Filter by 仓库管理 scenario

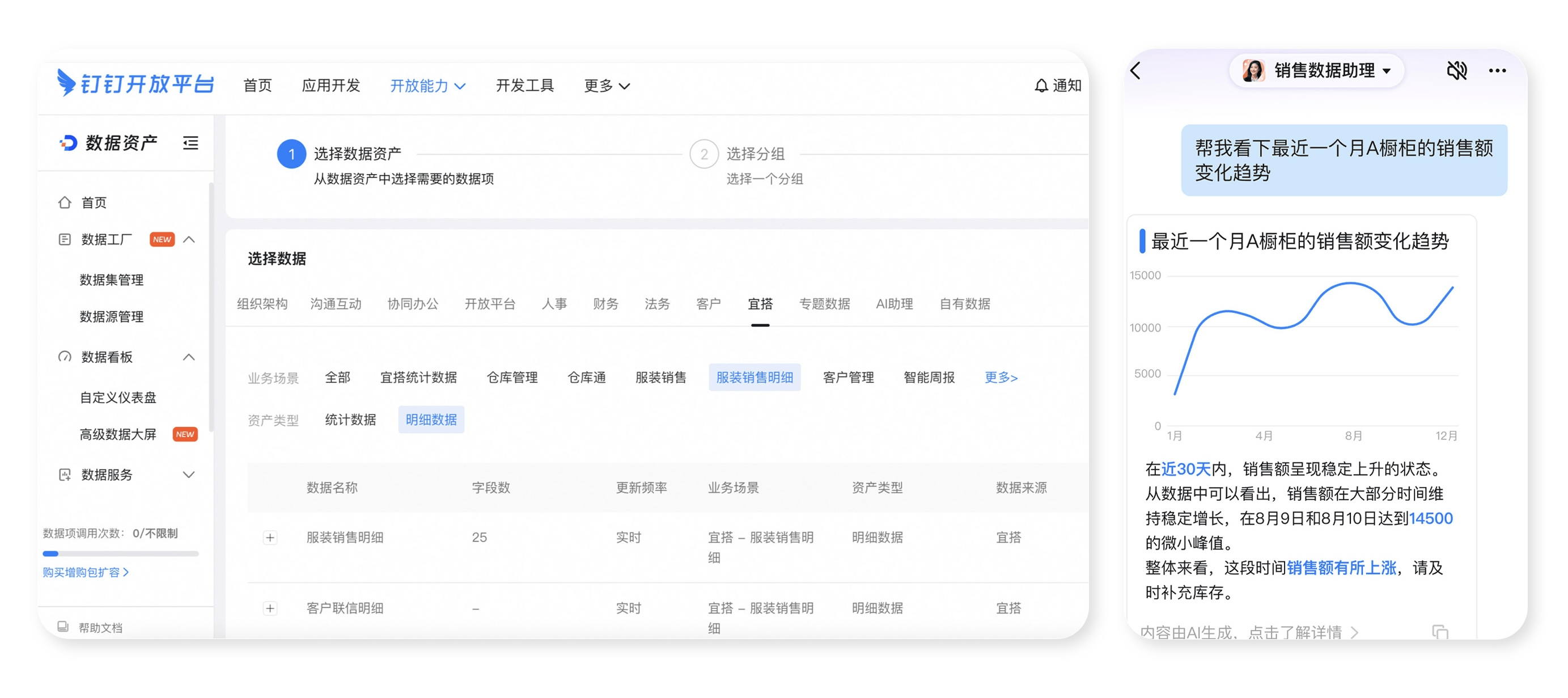[512, 378]
